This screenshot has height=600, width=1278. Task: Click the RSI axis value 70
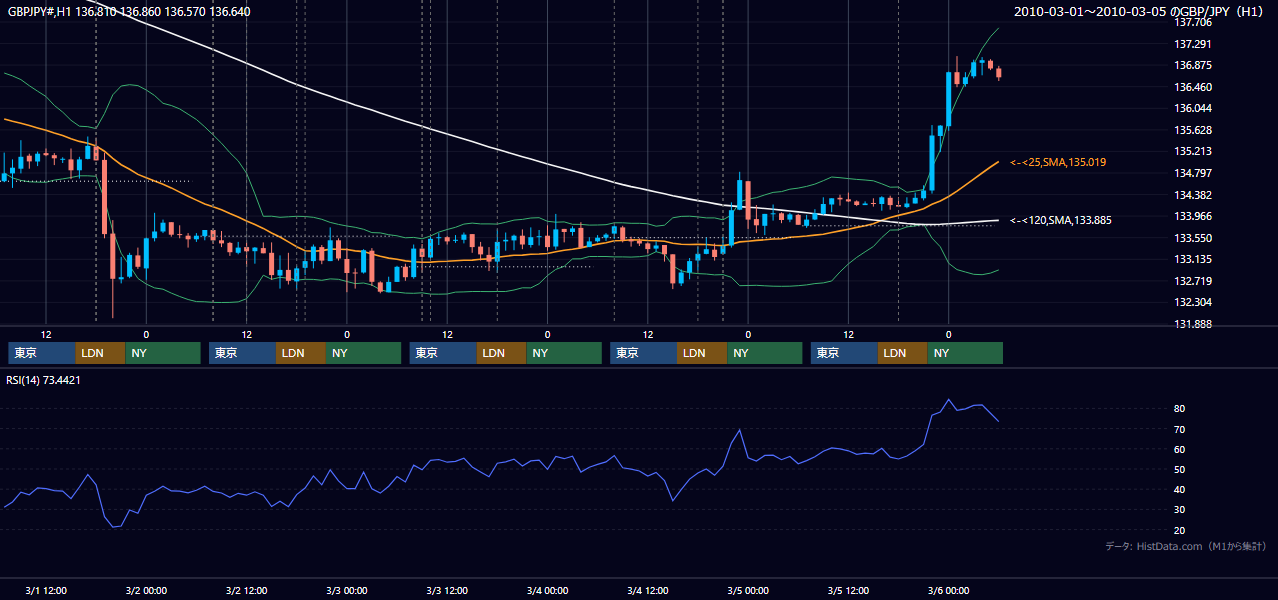point(1180,430)
